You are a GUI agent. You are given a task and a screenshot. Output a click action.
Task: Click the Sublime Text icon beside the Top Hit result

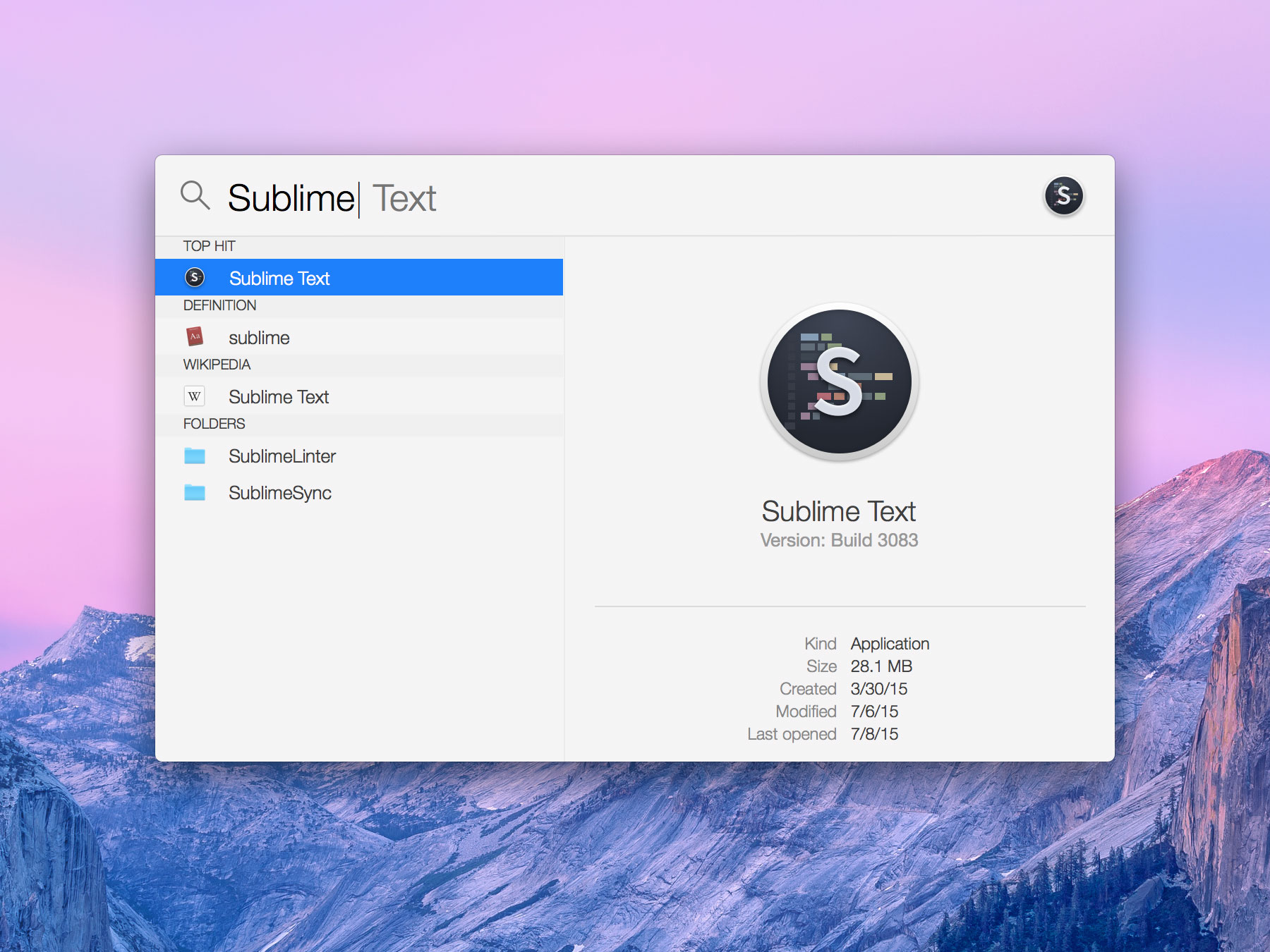pos(195,277)
